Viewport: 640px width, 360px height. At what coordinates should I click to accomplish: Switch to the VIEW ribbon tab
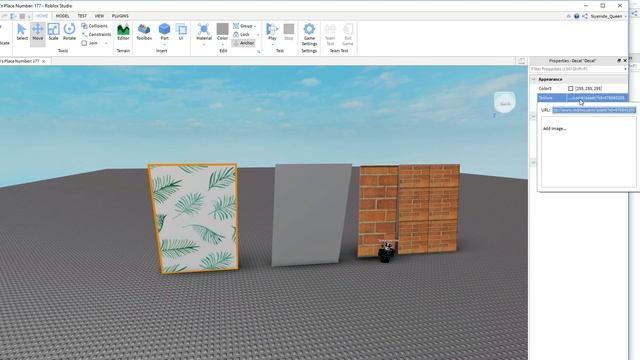click(x=99, y=16)
